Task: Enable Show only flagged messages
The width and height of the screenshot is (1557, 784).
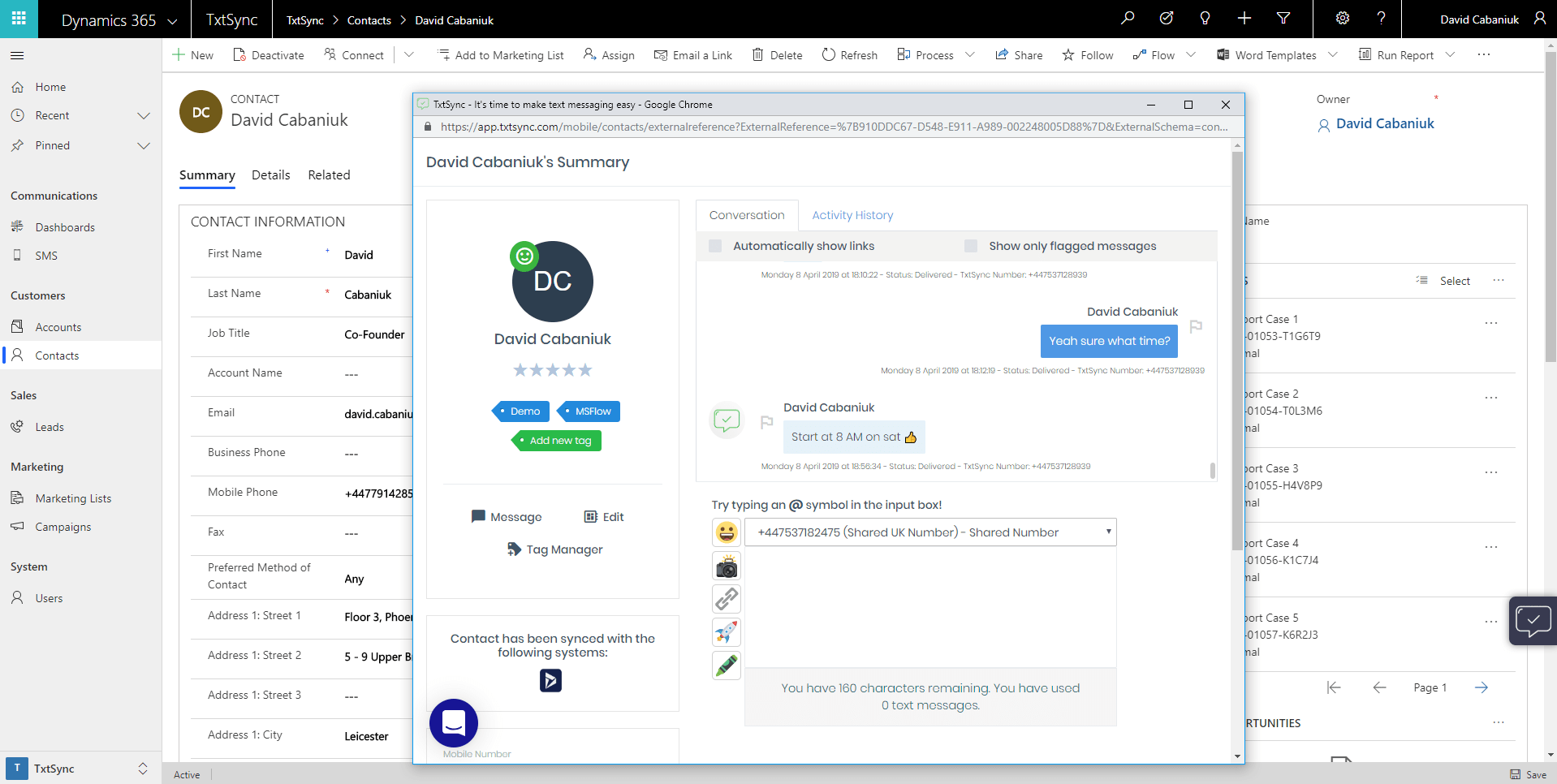Action: (x=971, y=245)
